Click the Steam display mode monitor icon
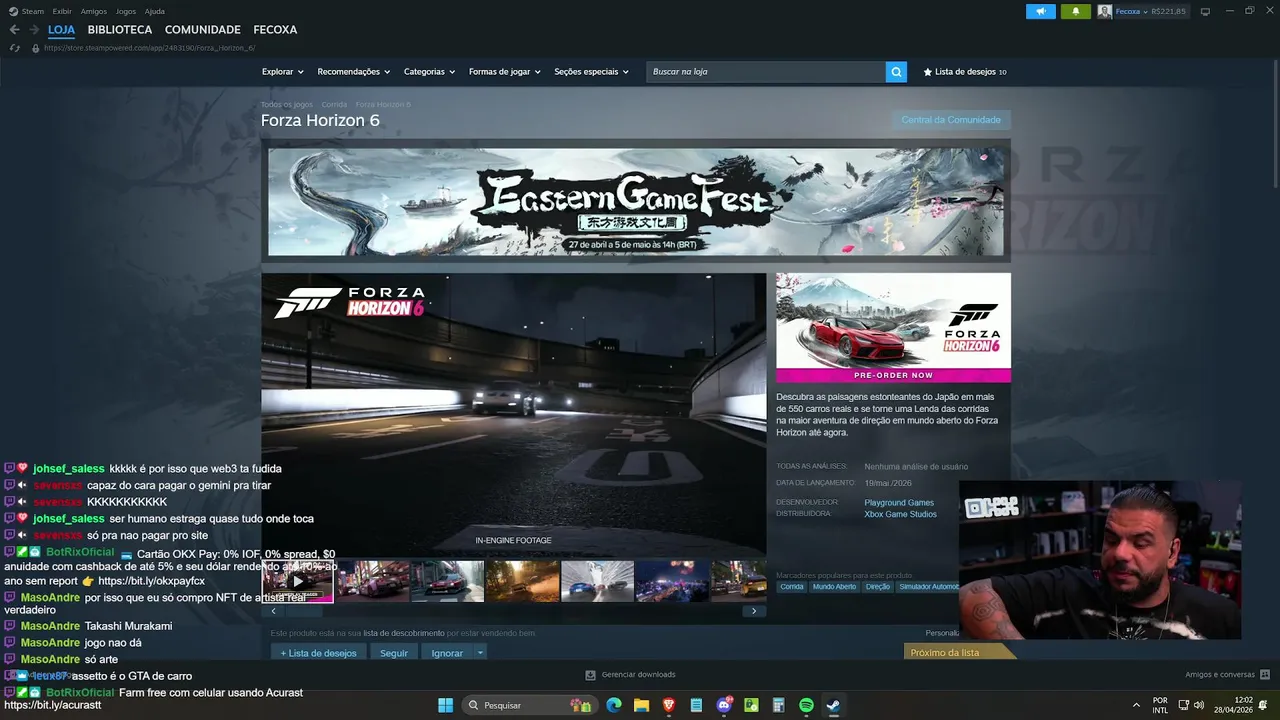The height and width of the screenshot is (720, 1280). pyautogui.click(x=1205, y=11)
